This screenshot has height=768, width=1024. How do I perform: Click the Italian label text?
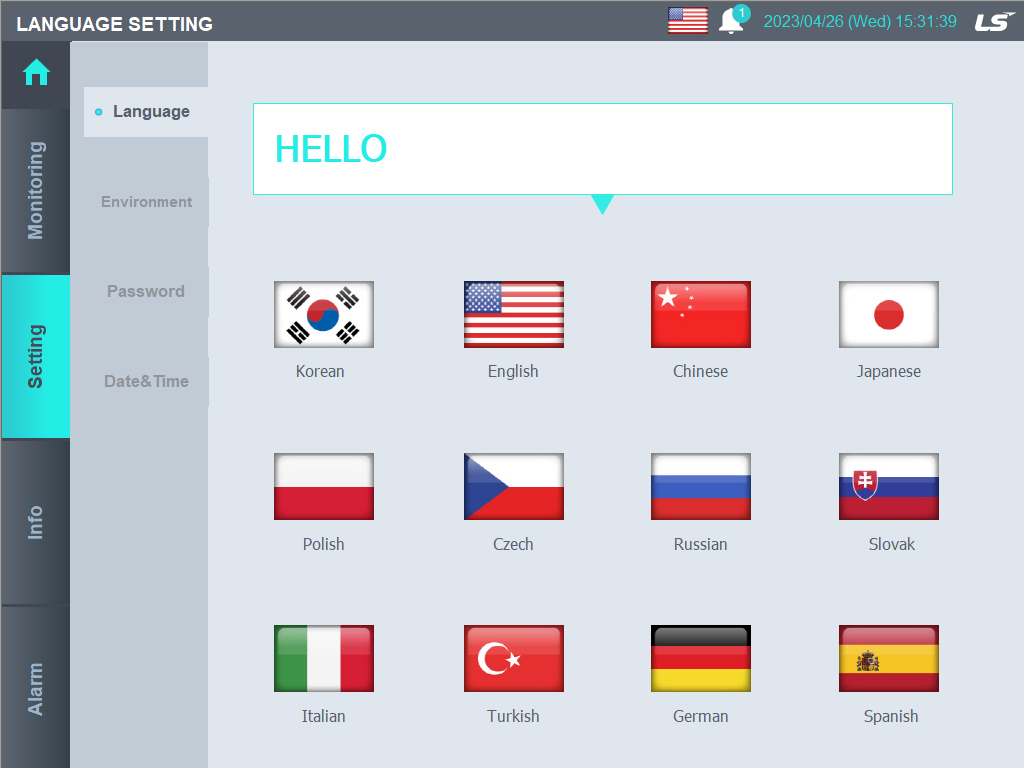[x=323, y=716]
